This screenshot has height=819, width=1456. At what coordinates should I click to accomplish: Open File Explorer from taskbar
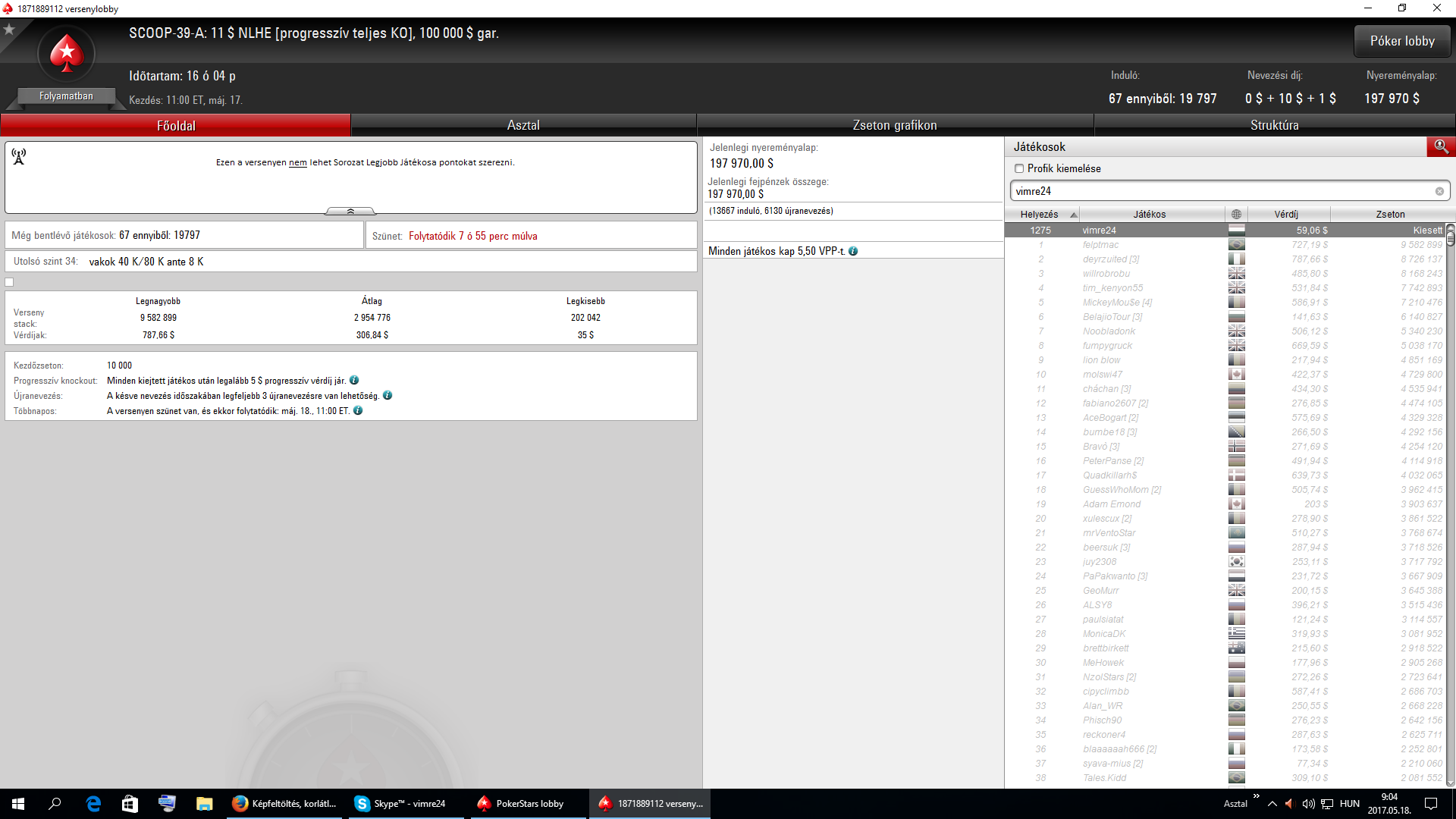pos(204,804)
